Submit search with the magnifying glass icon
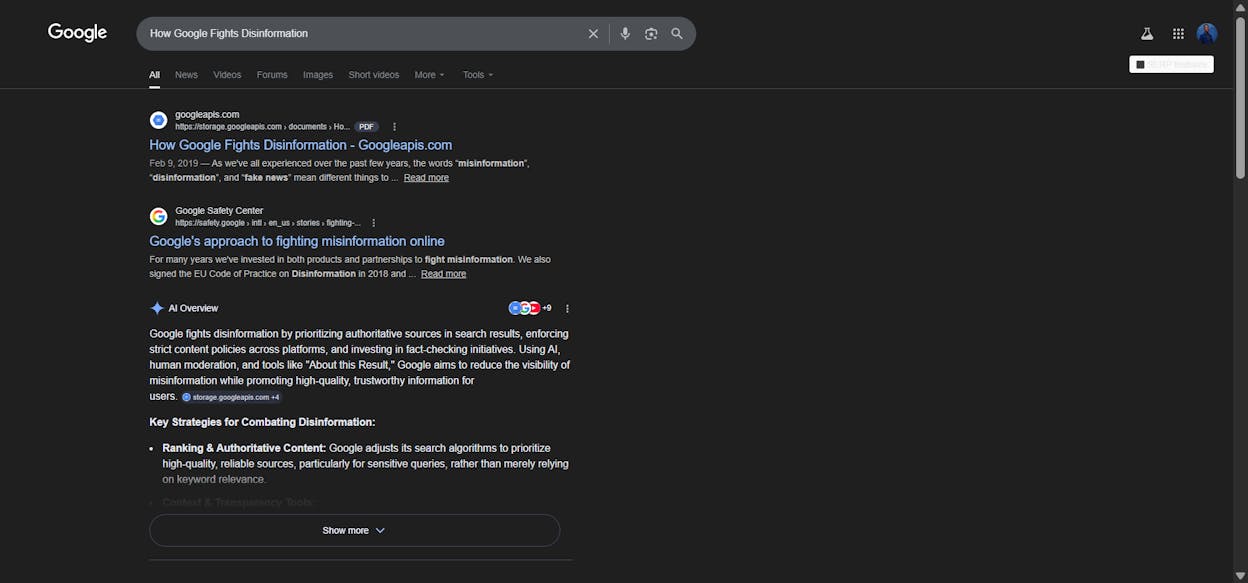The width and height of the screenshot is (1248, 583). [x=677, y=34]
